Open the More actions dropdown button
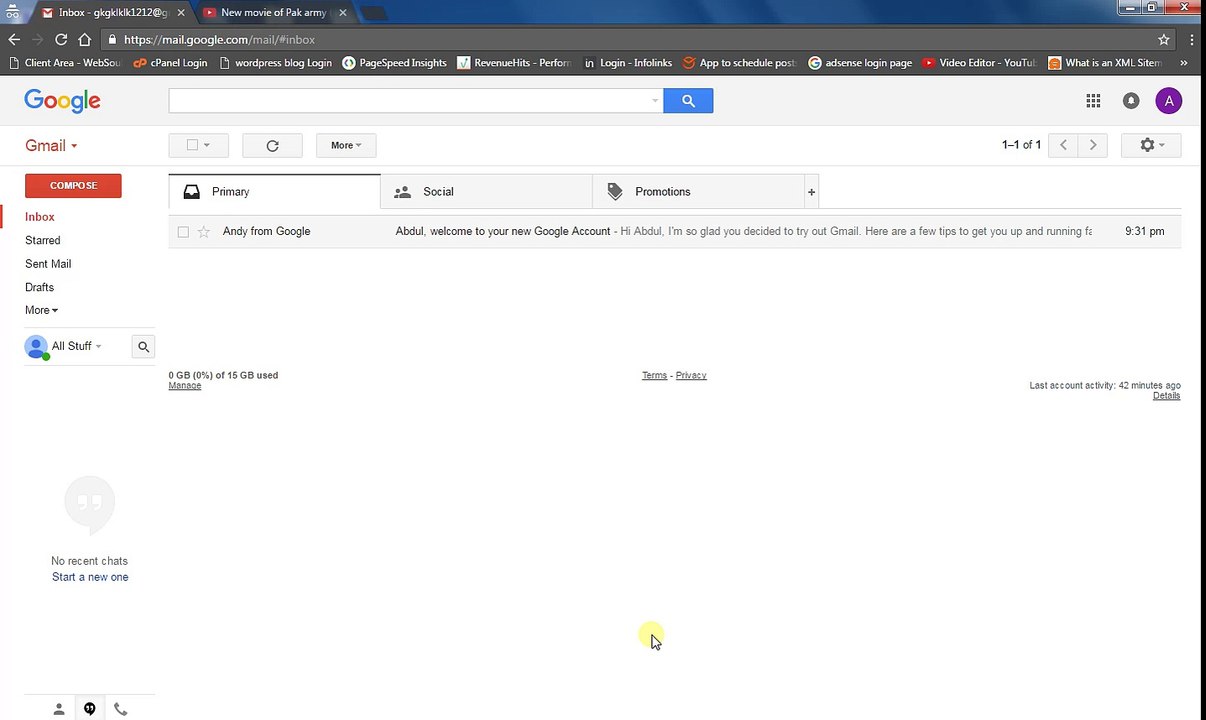 pos(346,145)
